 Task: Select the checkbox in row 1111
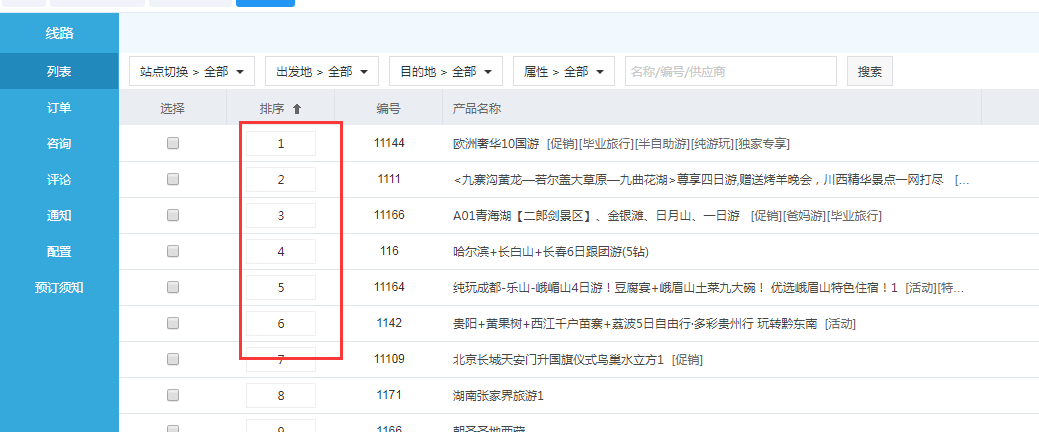click(173, 179)
